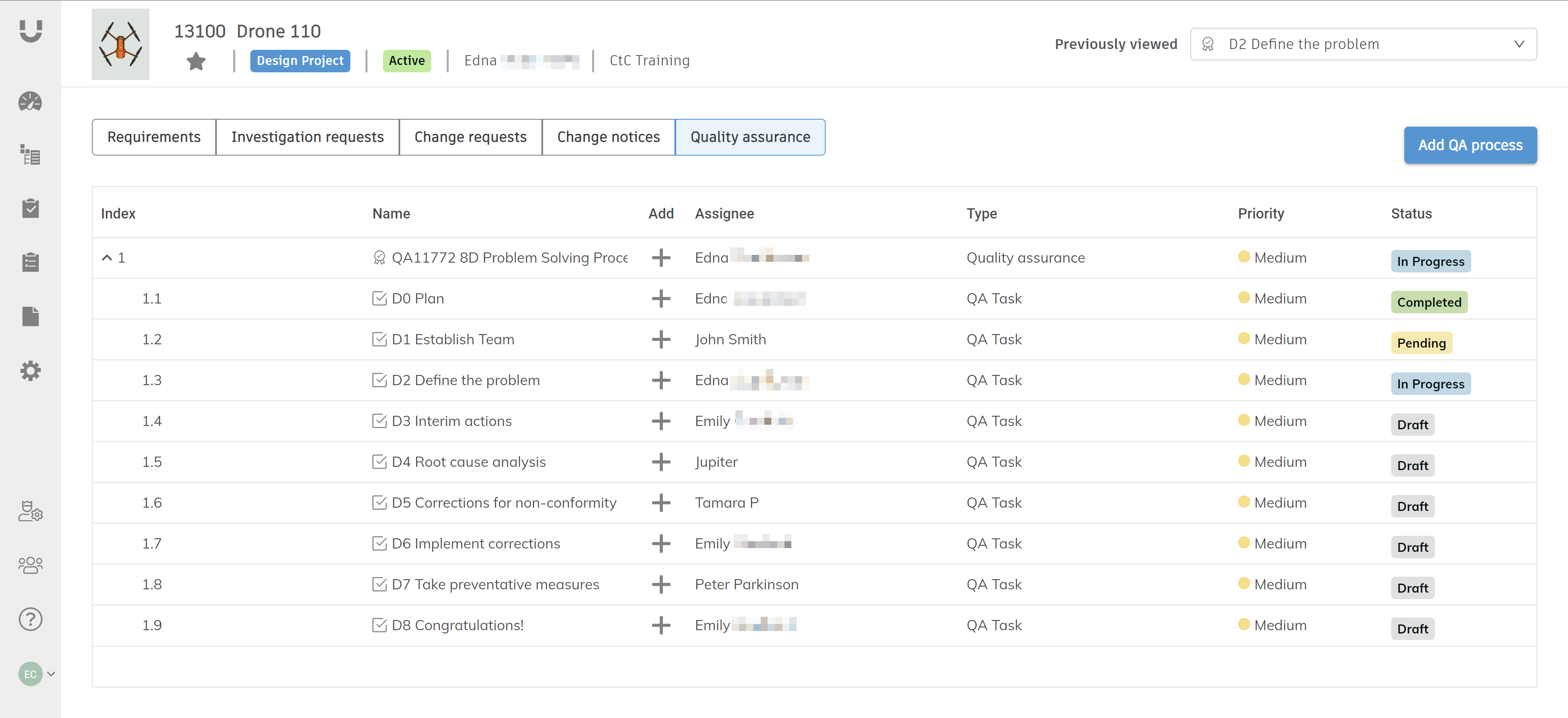Viewport: 1568px width, 718px height.
Task: Open the dashboard gauge icon in sidebar
Action: (x=30, y=102)
